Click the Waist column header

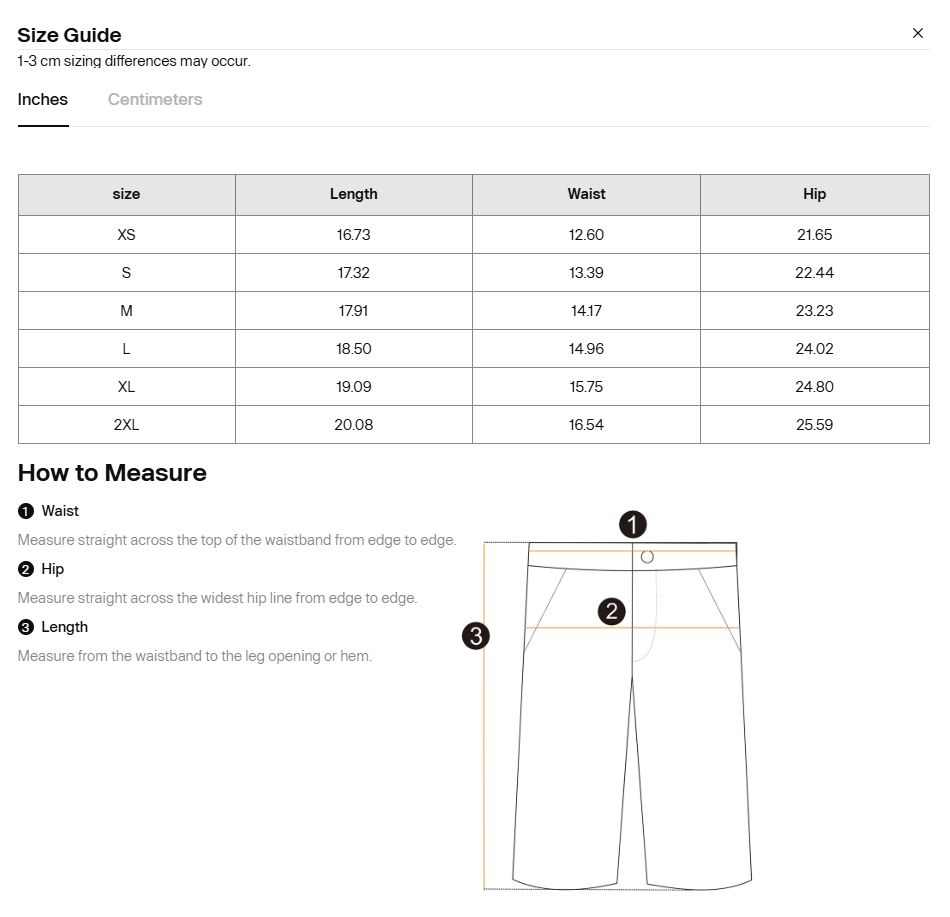point(586,194)
